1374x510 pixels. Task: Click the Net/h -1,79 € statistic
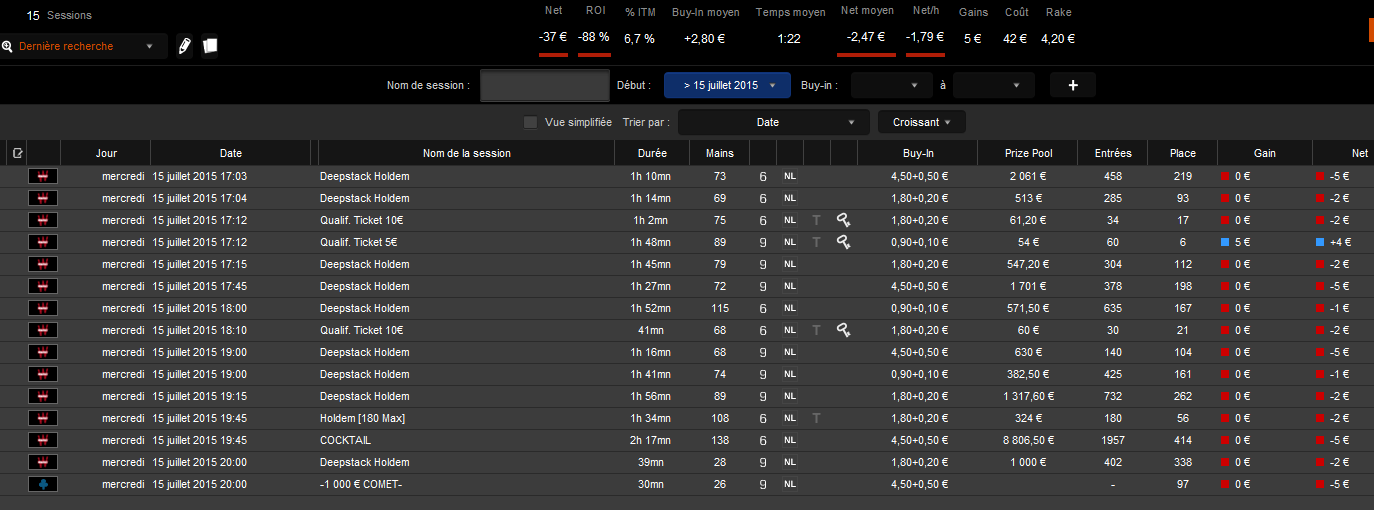(x=925, y=38)
